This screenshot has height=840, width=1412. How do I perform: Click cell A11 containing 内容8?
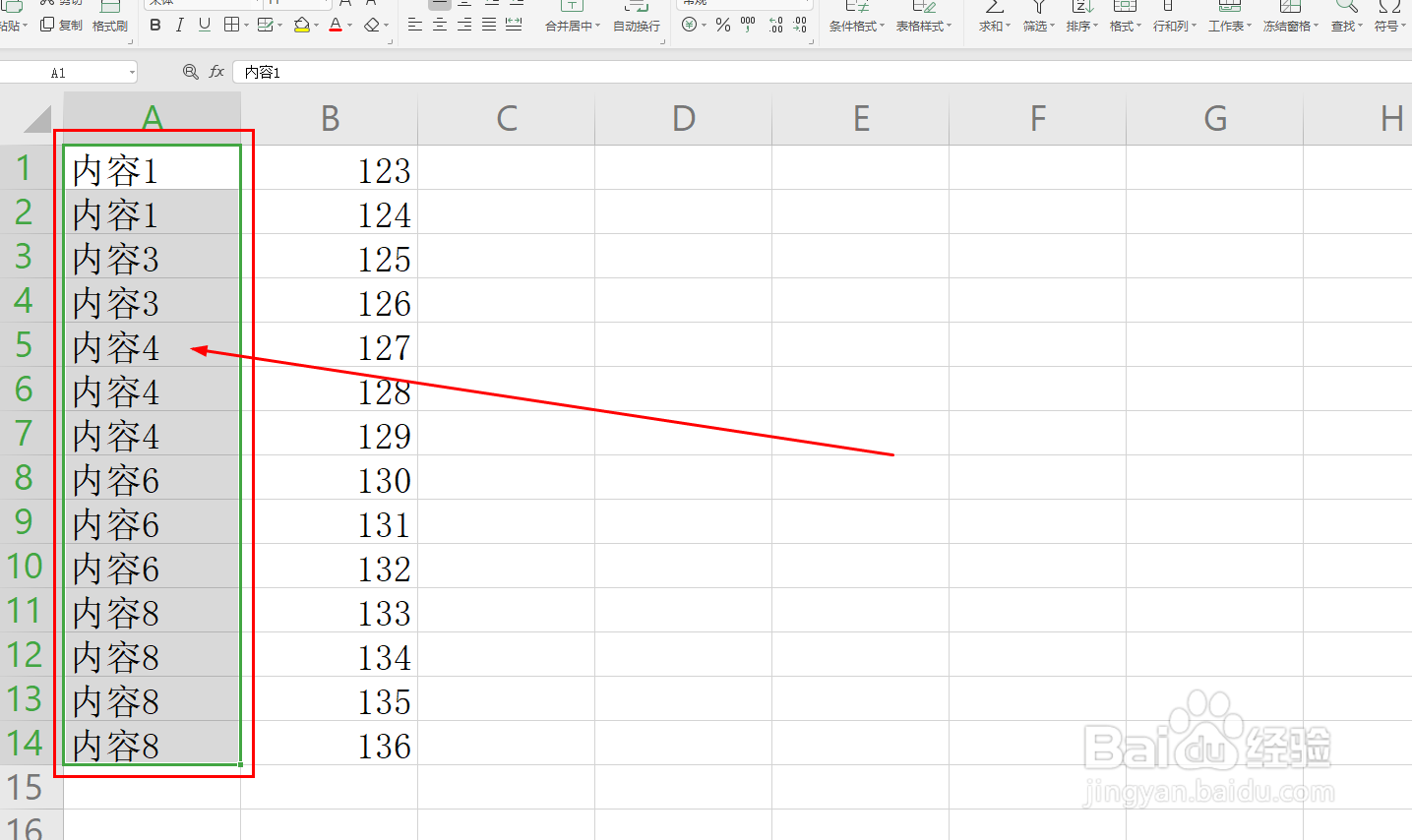click(x=152, y=611)
